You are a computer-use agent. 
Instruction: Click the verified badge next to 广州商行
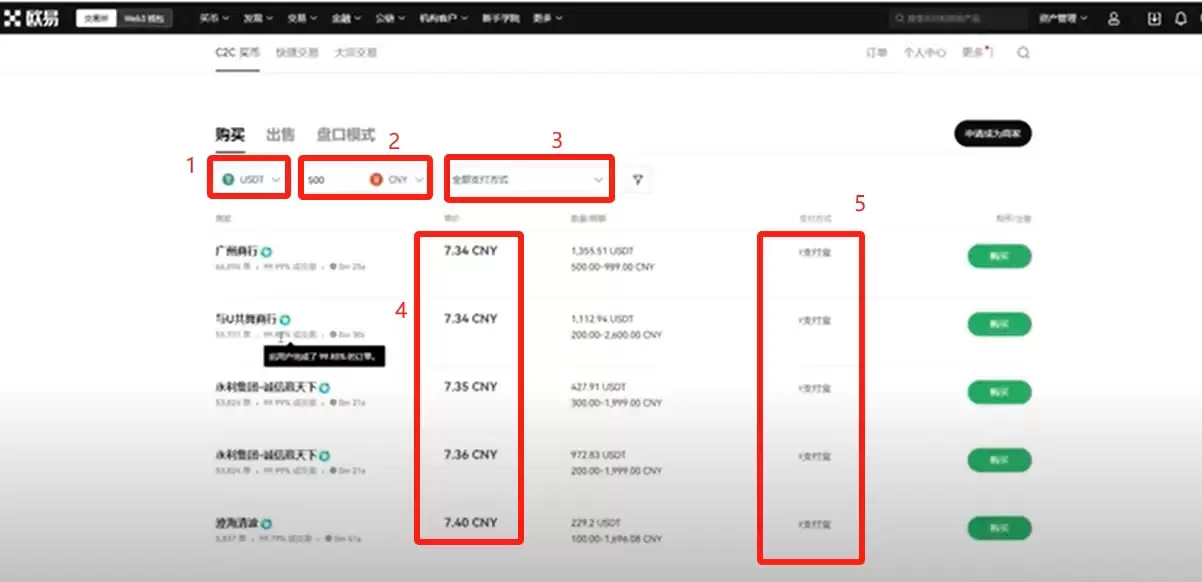[263, 251]
